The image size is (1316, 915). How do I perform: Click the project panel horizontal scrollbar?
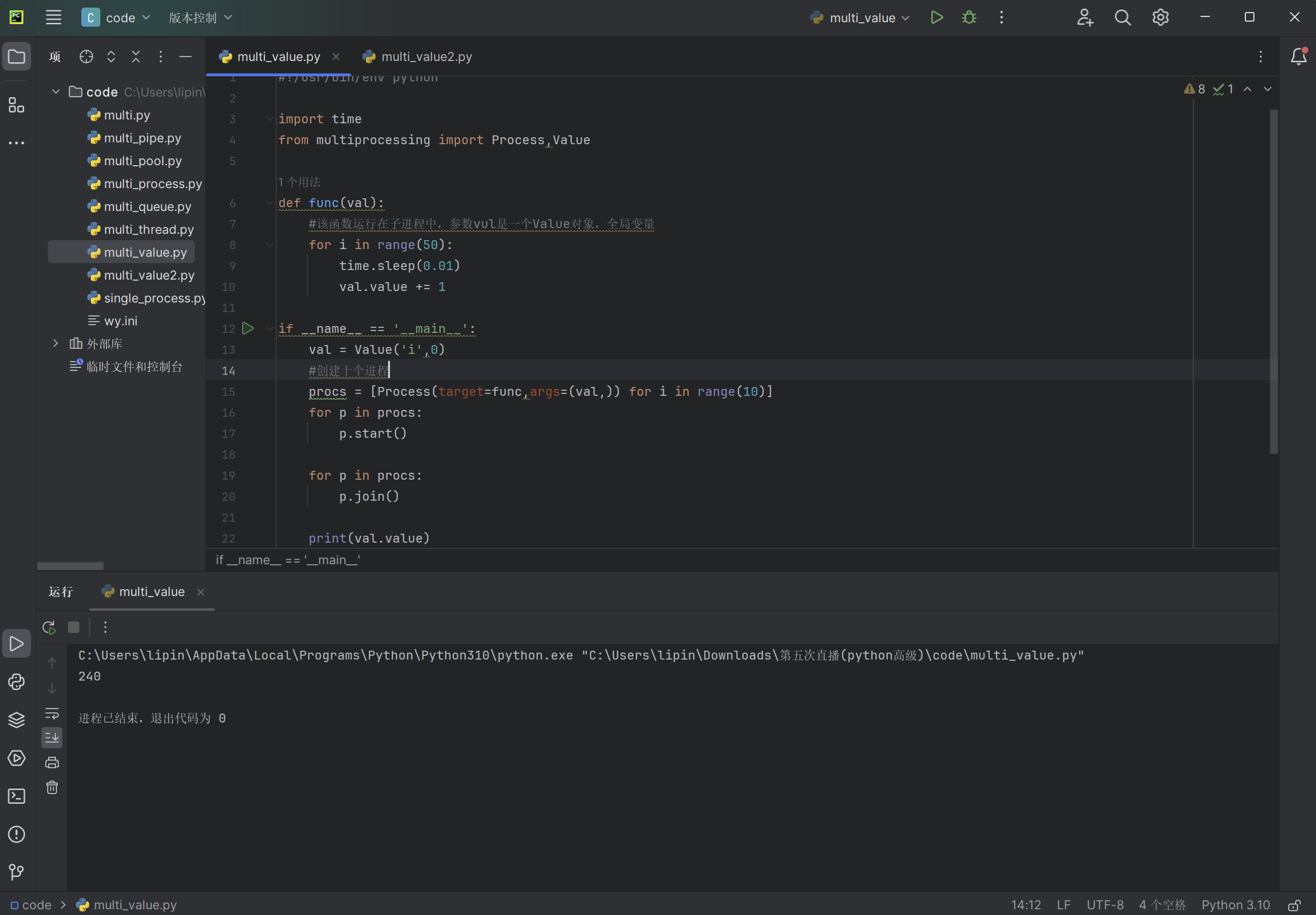(70, 566)
